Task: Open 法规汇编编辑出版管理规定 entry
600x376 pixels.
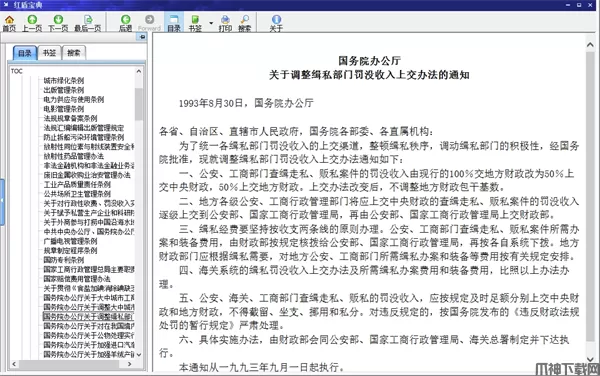Action: (83, 128)
